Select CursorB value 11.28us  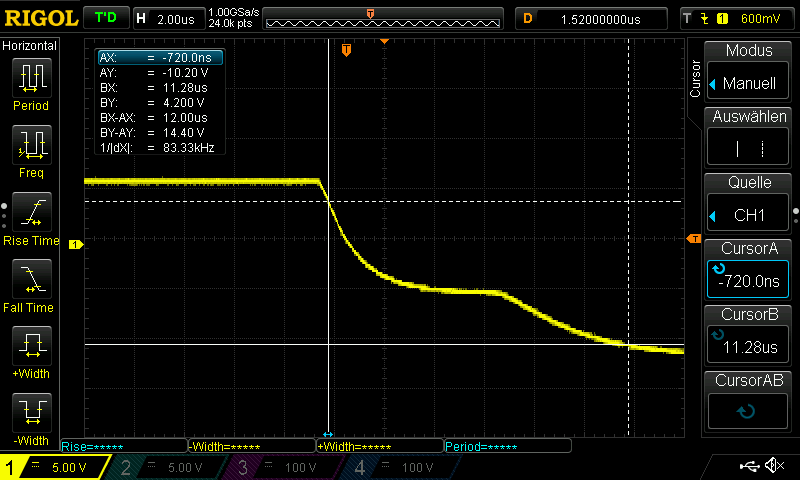tap(748, 337)
